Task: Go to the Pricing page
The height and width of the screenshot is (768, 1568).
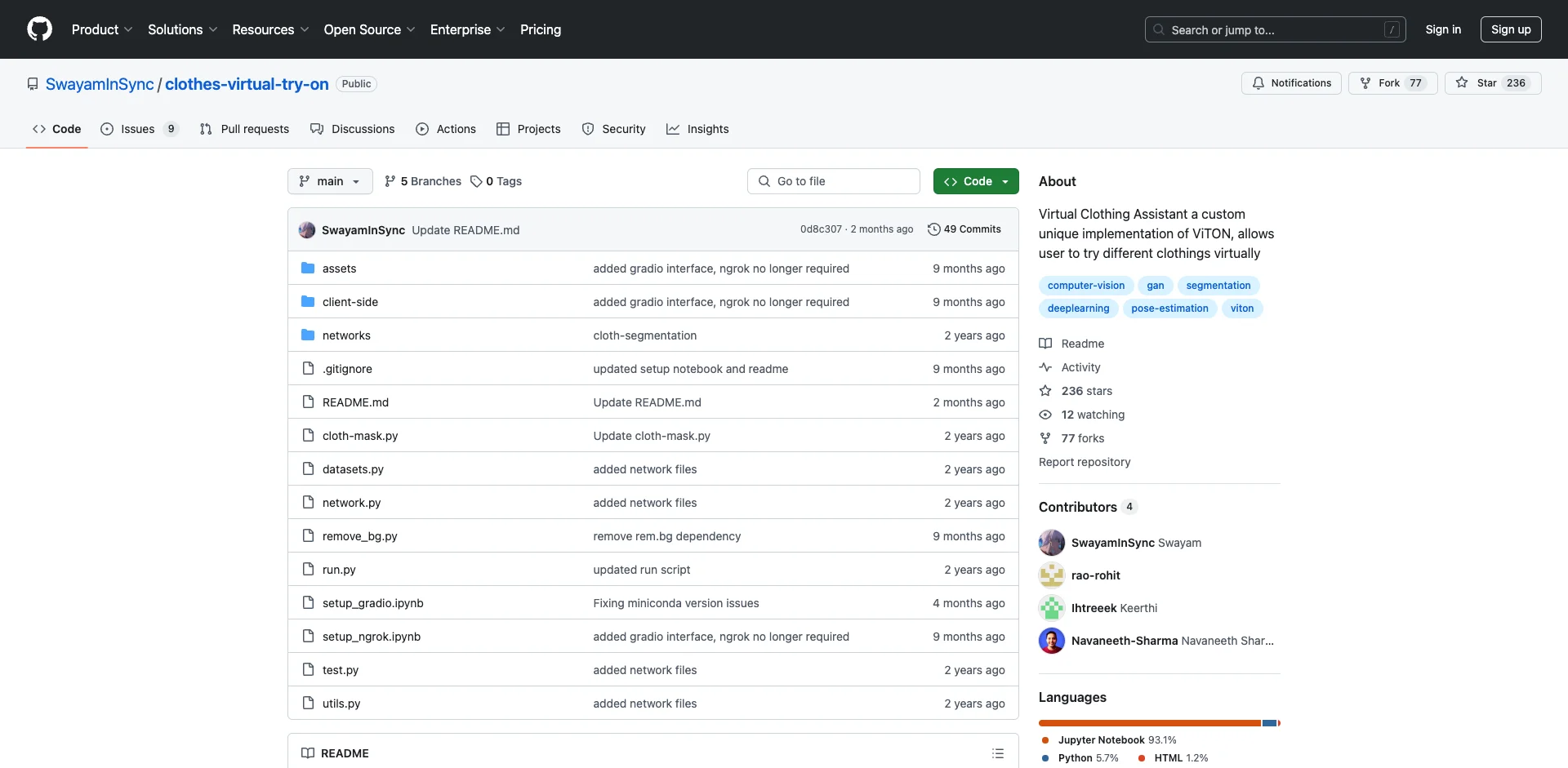Action: point(541,29)
